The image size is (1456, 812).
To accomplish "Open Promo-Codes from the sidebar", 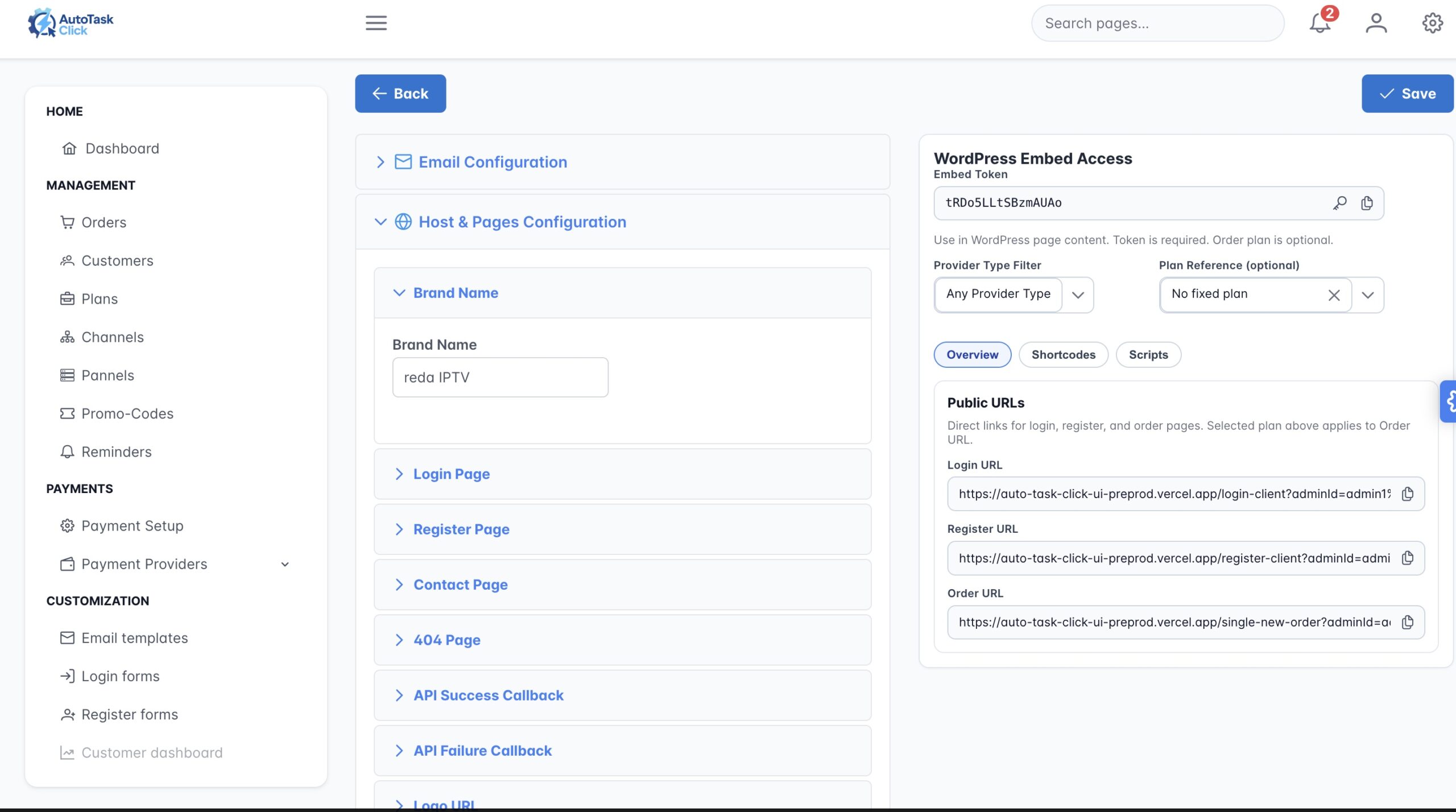I will click(x=117, y=413).
